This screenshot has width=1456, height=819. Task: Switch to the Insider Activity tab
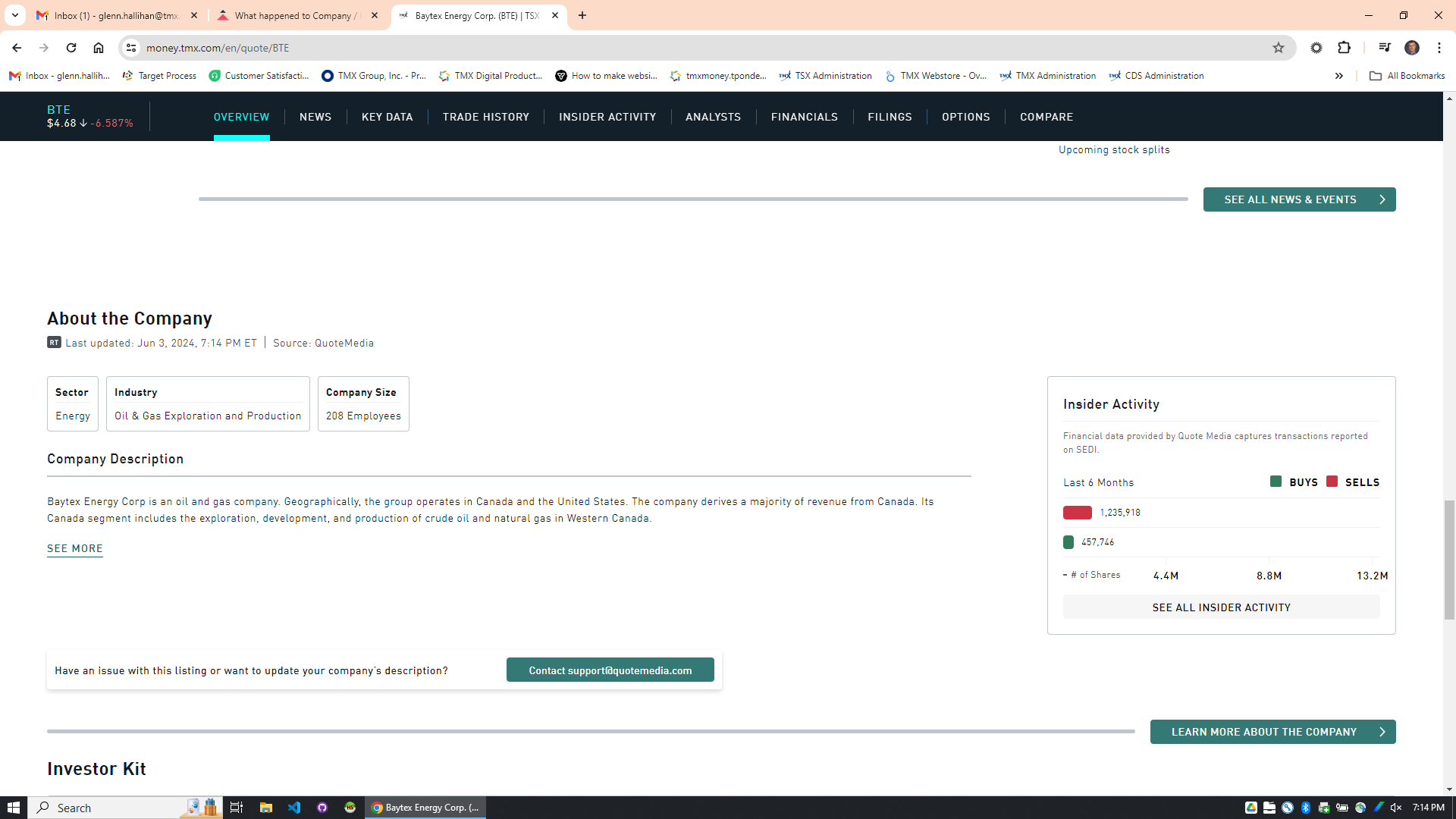click(607, 117)
